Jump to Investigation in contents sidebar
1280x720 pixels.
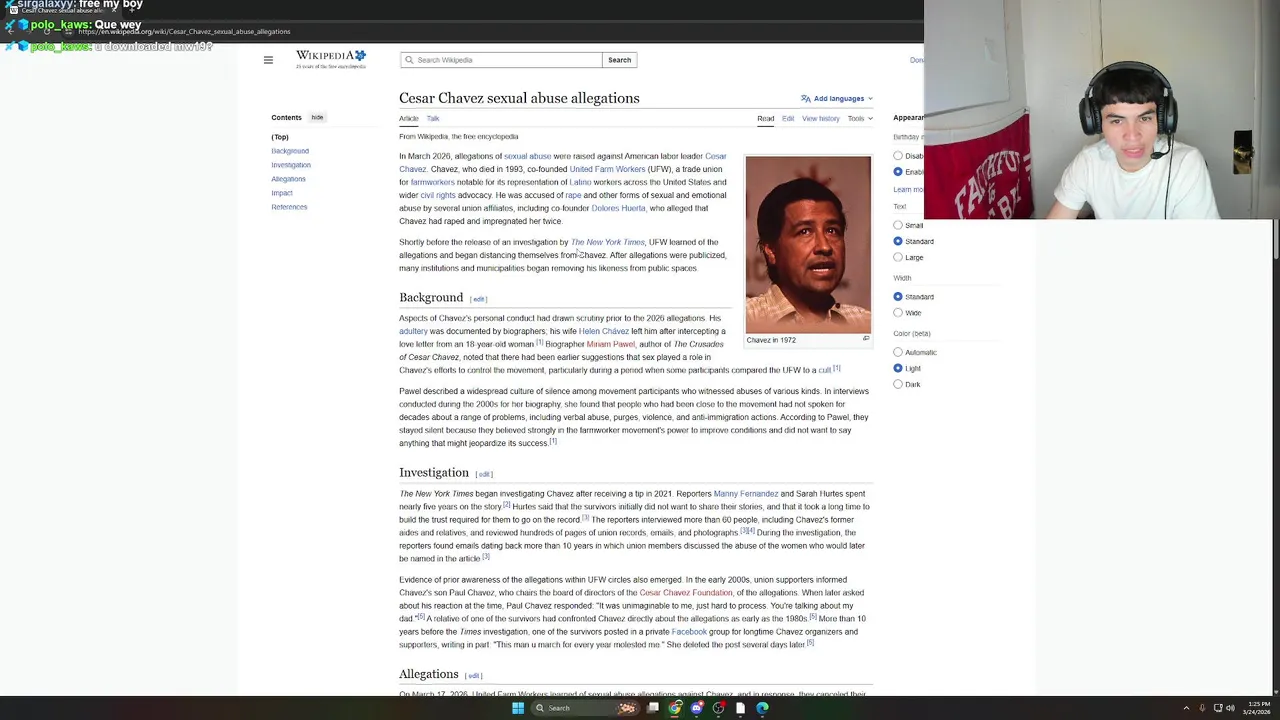[291, 165]
